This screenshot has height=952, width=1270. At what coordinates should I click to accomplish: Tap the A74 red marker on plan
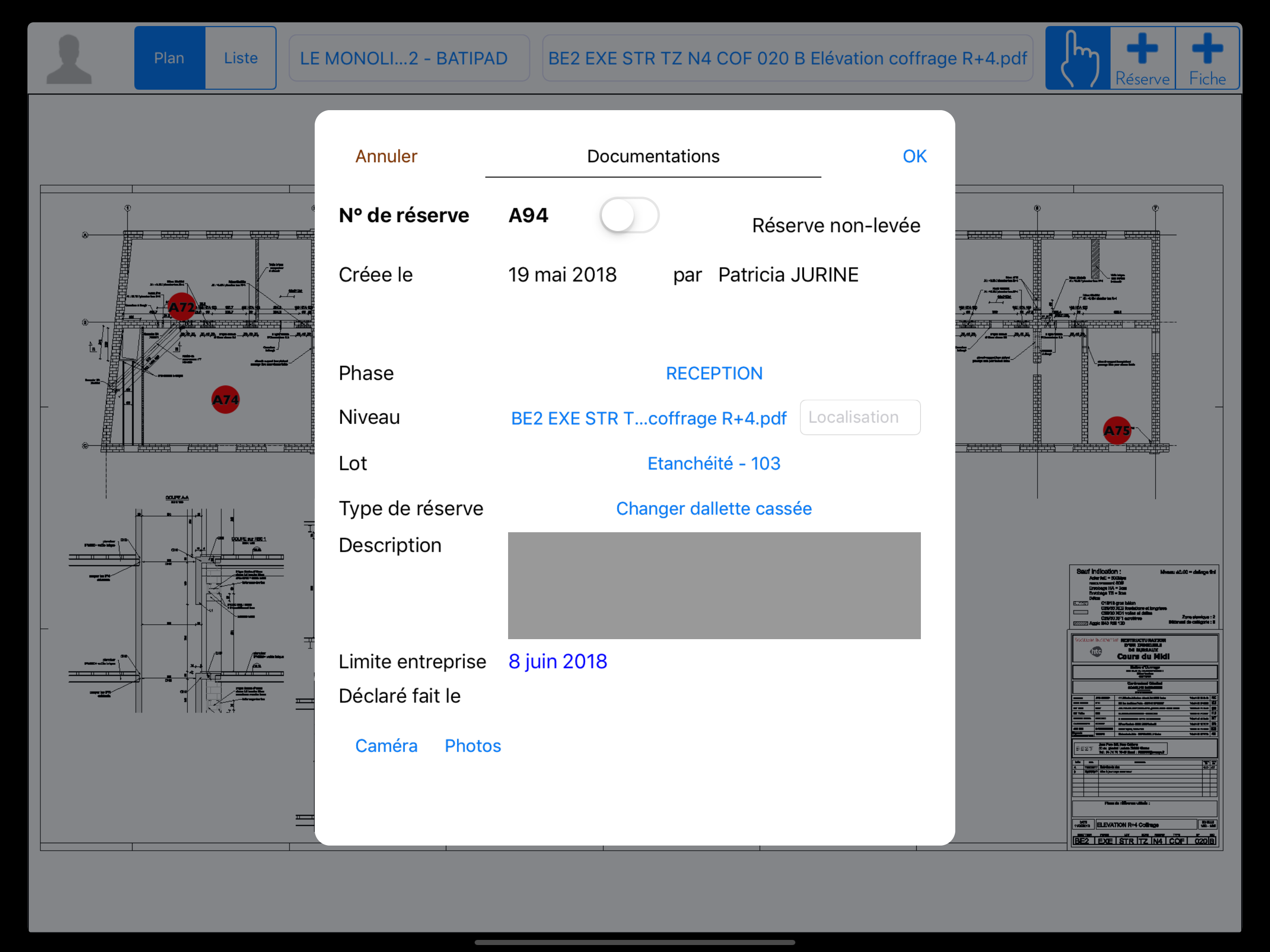point(225,399)
